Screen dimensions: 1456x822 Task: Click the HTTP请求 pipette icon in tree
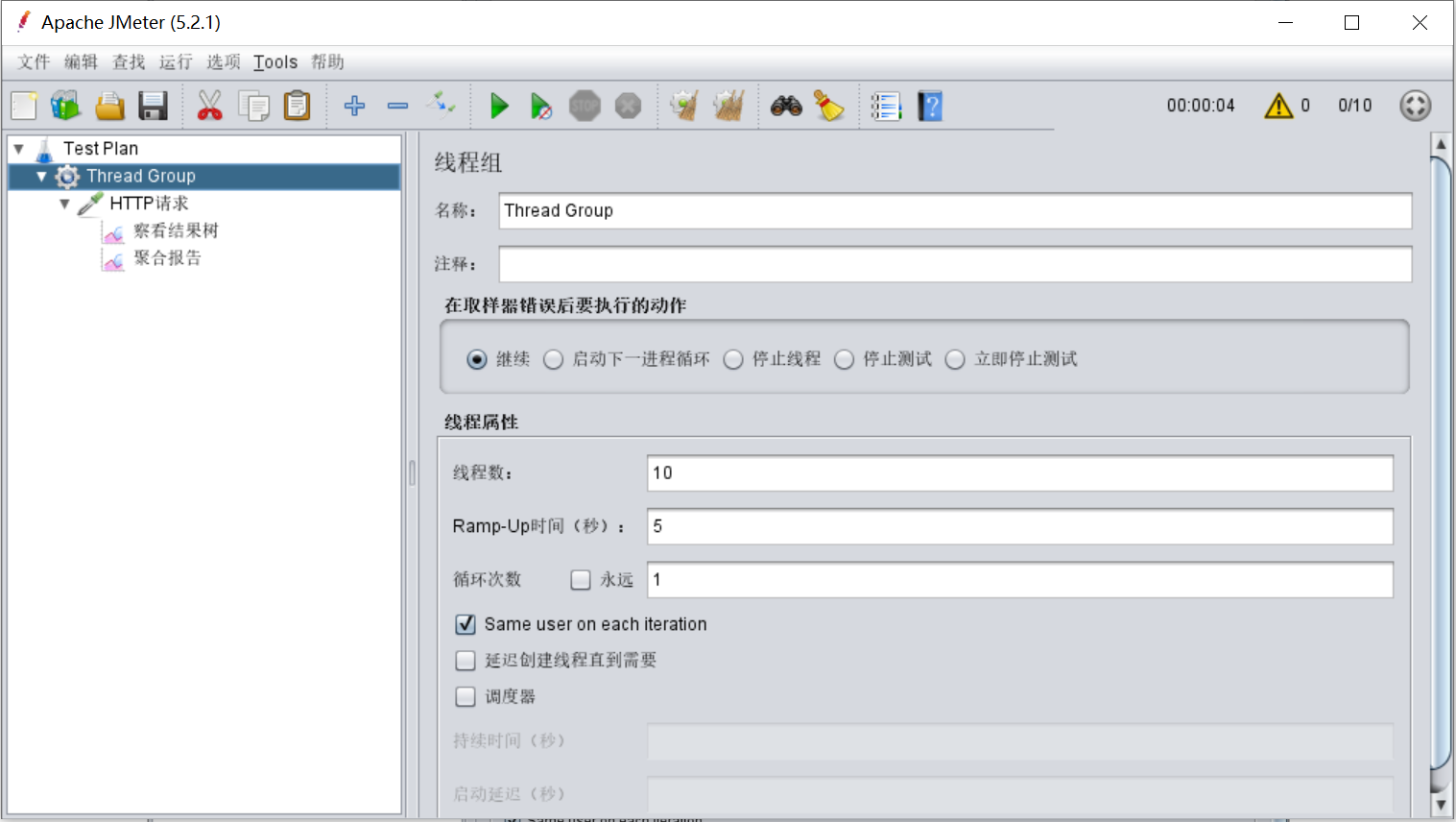click(x=90, y=204)
